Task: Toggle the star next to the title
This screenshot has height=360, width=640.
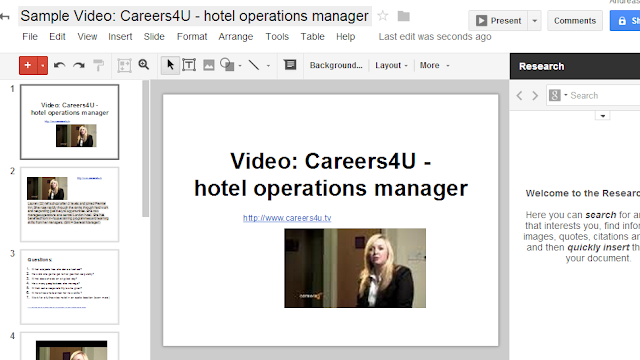Action: click(x=383, y=16)
